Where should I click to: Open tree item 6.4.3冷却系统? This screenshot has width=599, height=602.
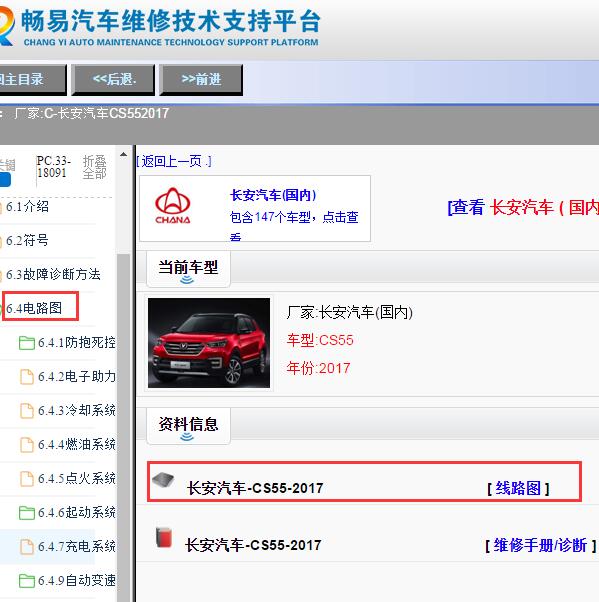point(77,410)
